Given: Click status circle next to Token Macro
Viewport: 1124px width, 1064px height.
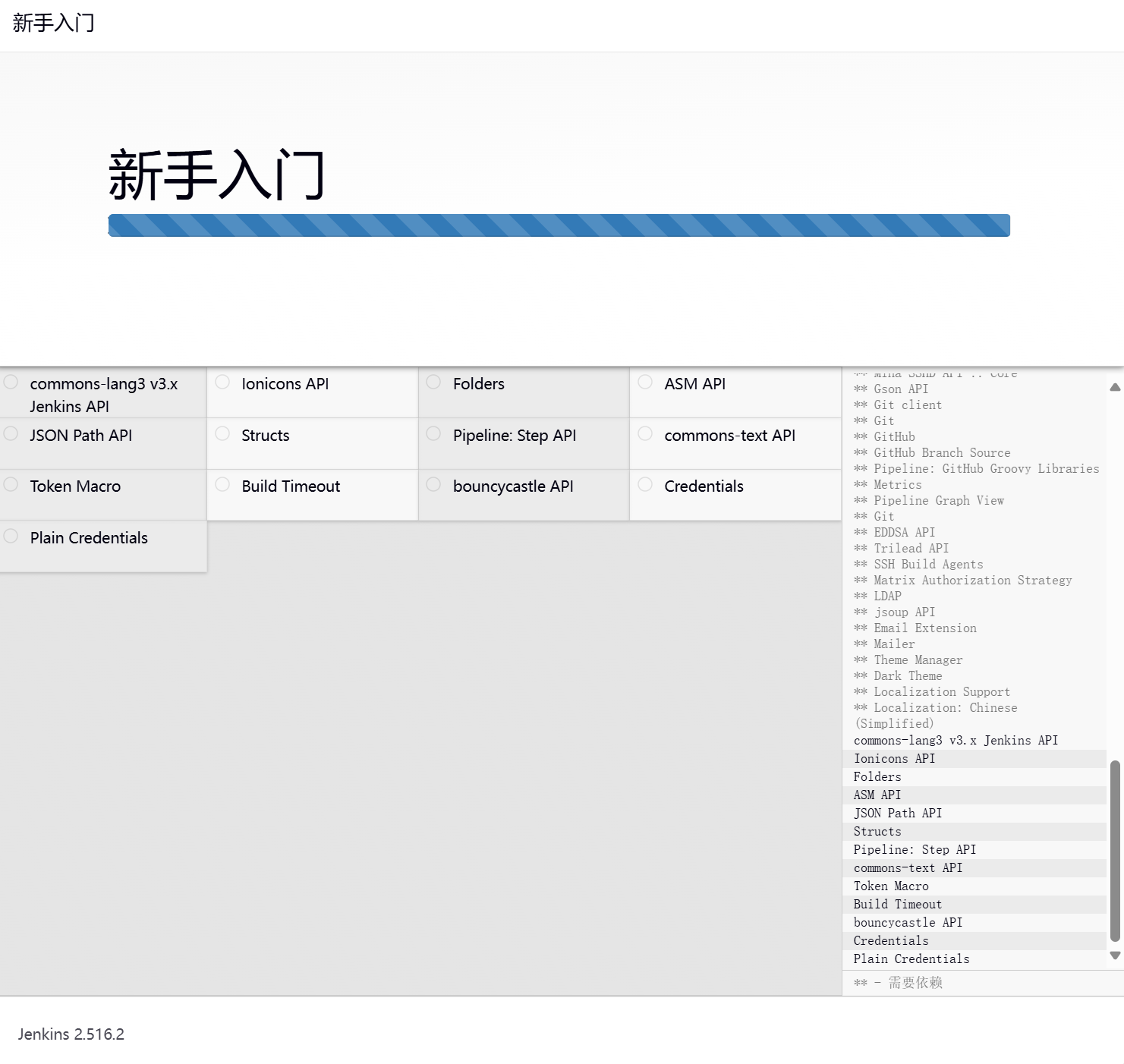Looking at the screenshot, I should click(x=11, y=484).
